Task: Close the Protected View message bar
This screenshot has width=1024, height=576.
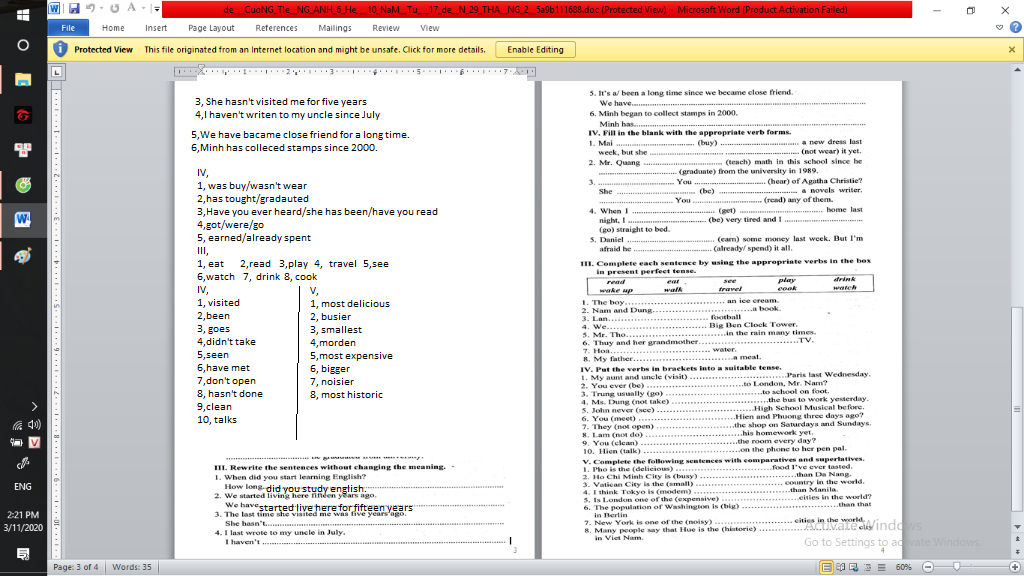Action: click(1012, 50)
